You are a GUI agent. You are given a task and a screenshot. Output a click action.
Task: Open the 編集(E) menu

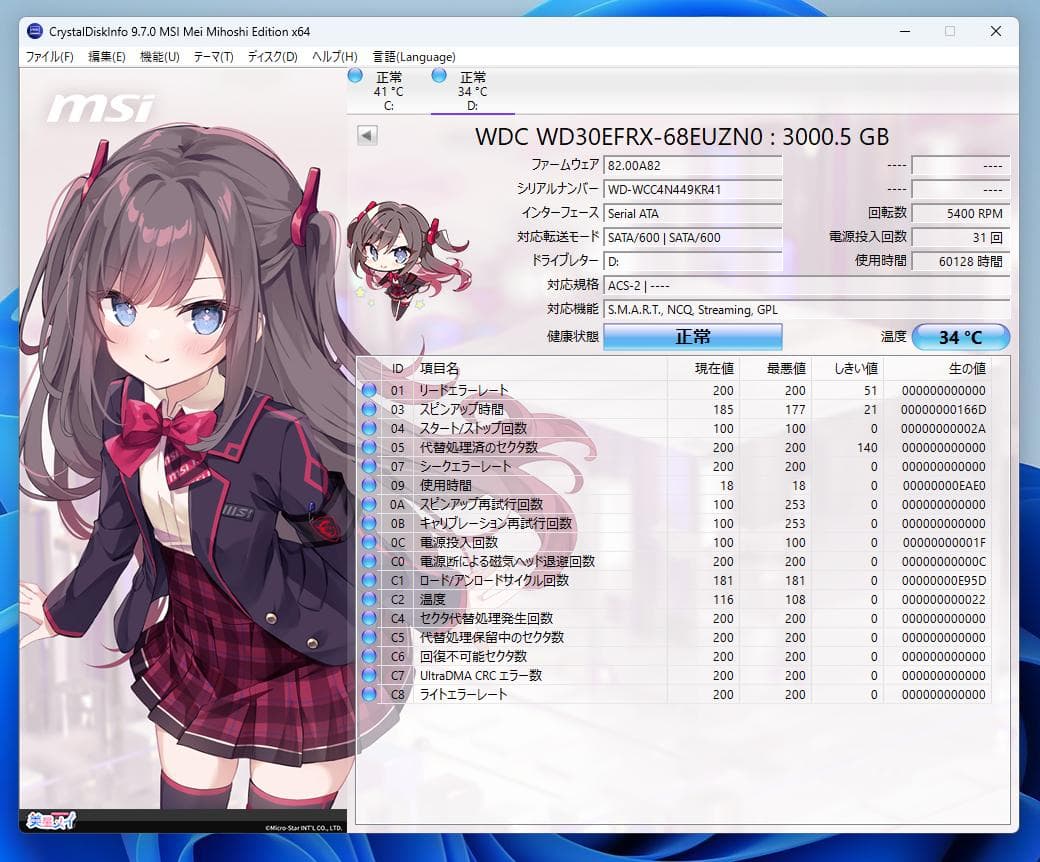[x=107, y=57]
